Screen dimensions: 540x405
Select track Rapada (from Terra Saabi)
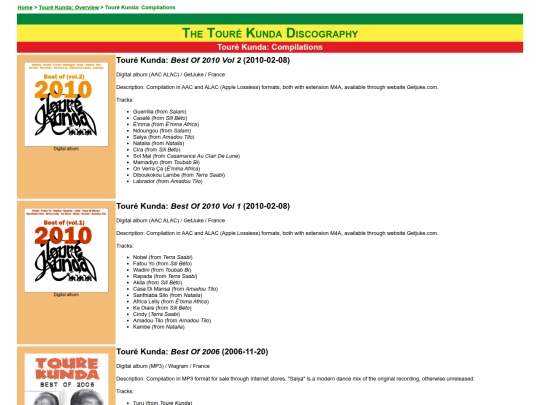click(x=165, y=276)
